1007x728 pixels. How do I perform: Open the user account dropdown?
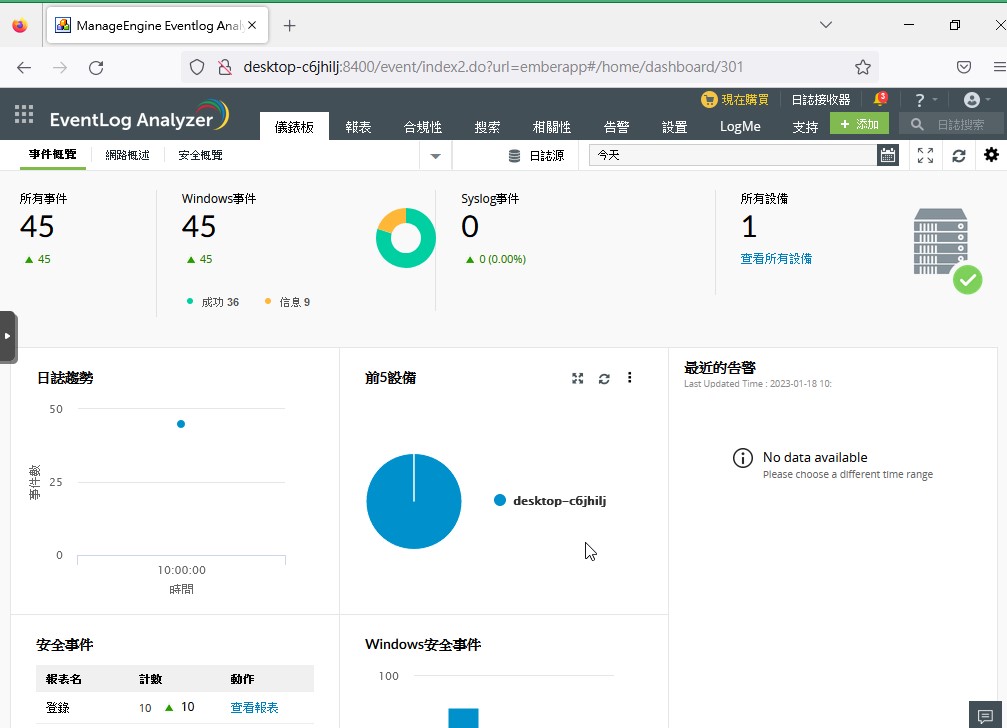pyautogui.click(x=976, y=100)
